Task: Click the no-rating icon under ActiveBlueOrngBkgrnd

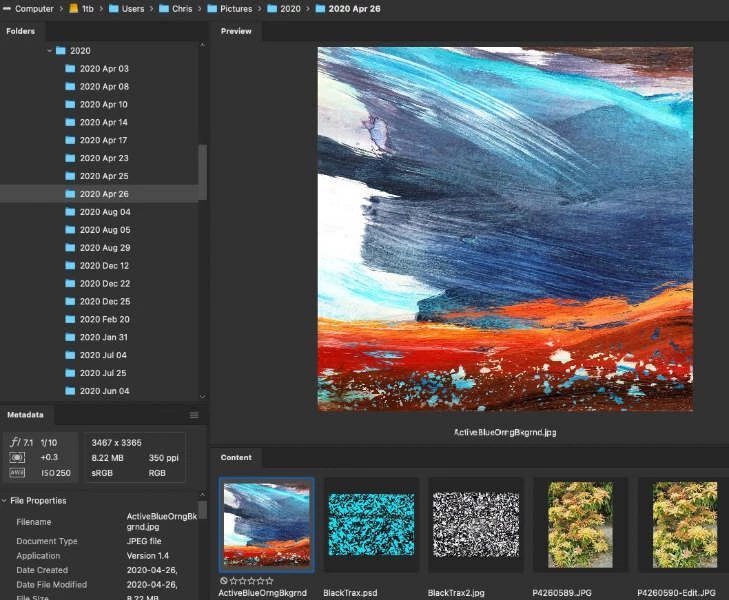Action: 224,580
